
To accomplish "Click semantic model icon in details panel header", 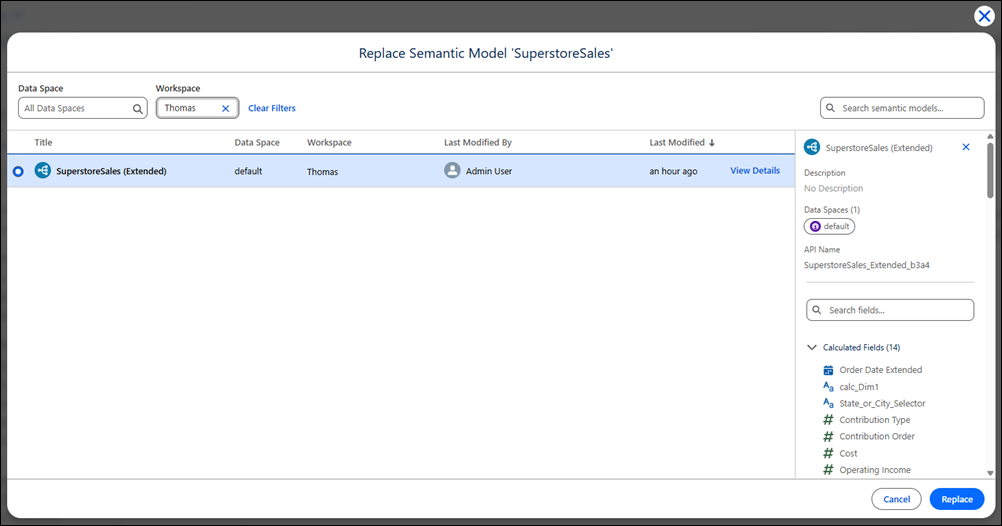I will (812, 148).
